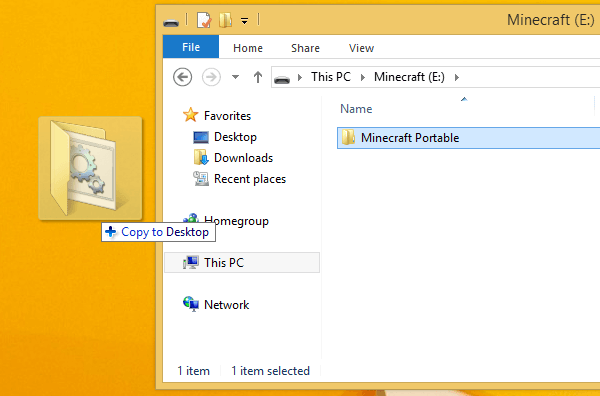
Task: Open Recent places in the sidebar
Action: pos(250,179)
